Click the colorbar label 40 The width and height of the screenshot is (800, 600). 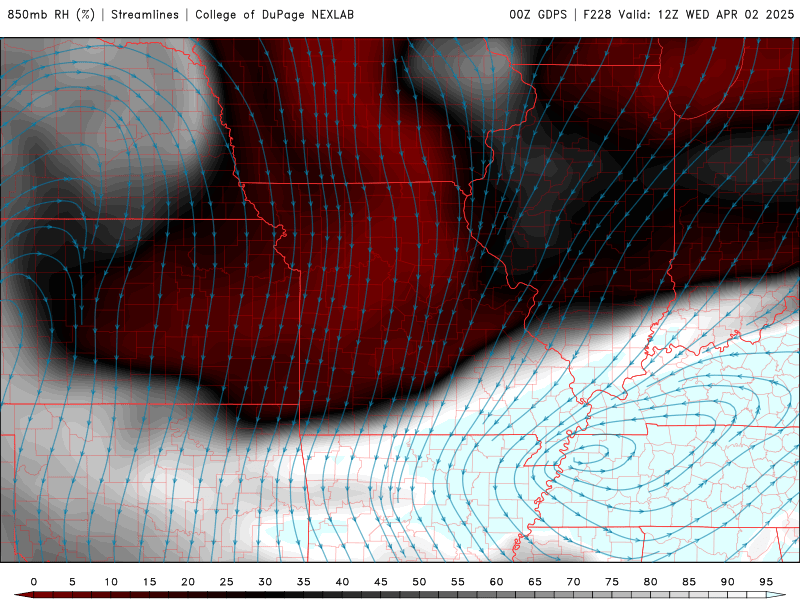(x=342, y=582)
